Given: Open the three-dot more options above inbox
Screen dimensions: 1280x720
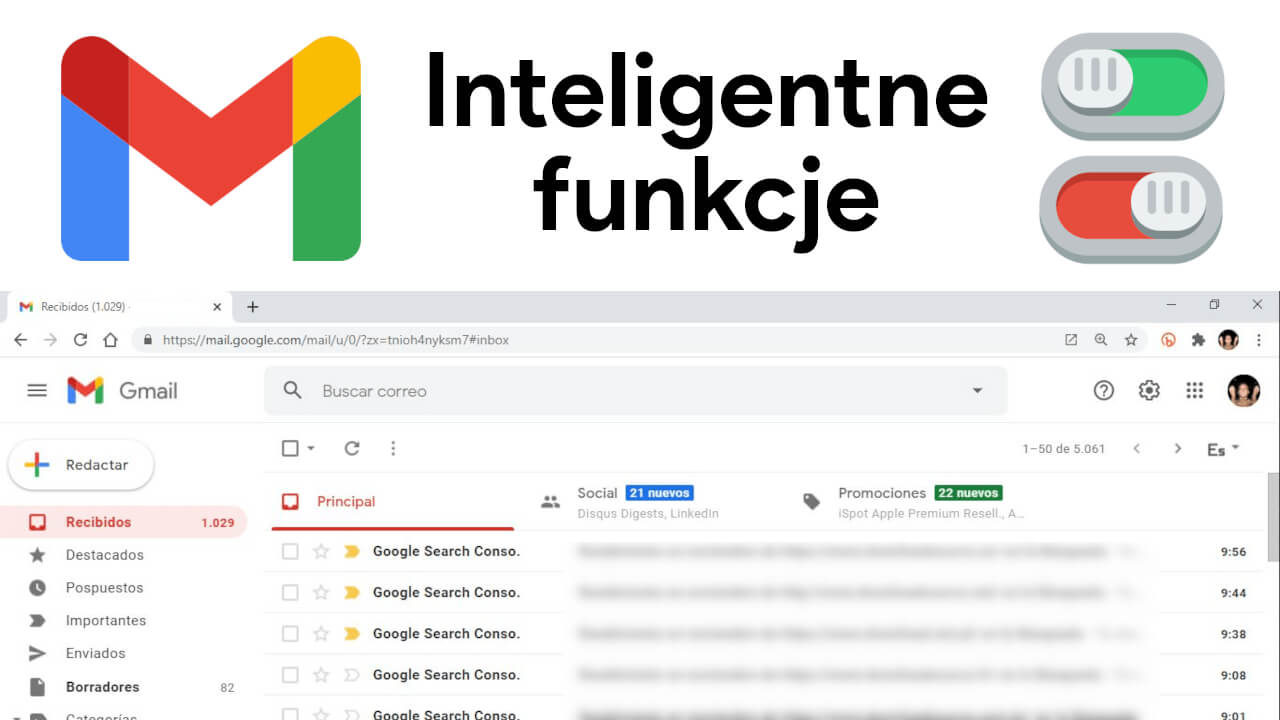Looking at the screenshot, I should (393, 448).
